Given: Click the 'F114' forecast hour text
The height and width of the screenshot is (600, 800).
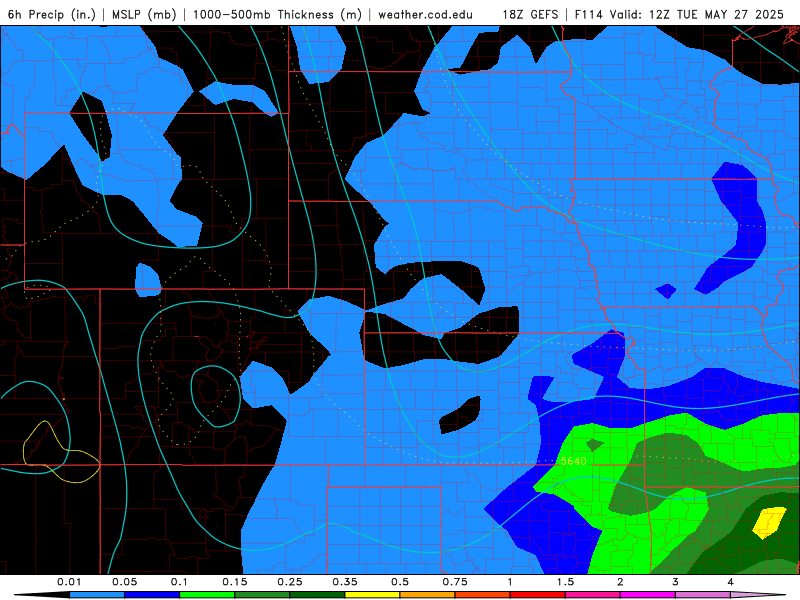Looking at the screenshot, I should click(589, 14).
